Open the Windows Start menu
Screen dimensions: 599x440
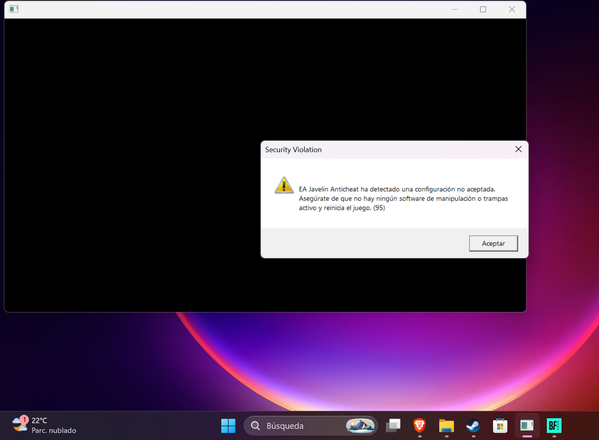click(228, 425)
